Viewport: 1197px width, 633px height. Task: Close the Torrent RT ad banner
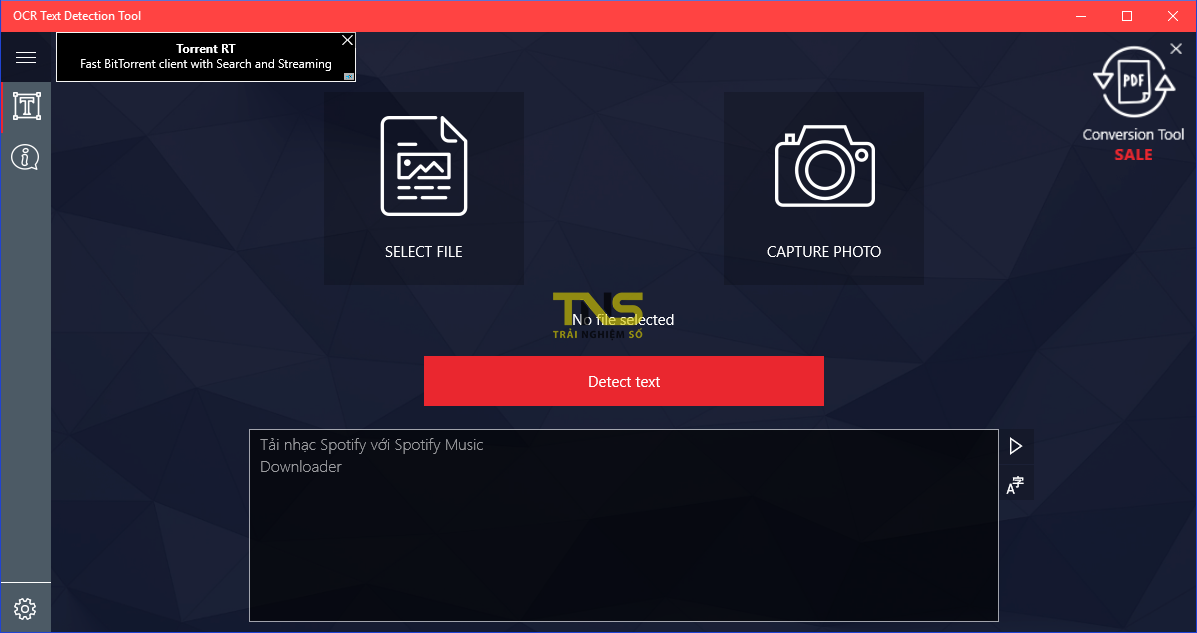347,41
